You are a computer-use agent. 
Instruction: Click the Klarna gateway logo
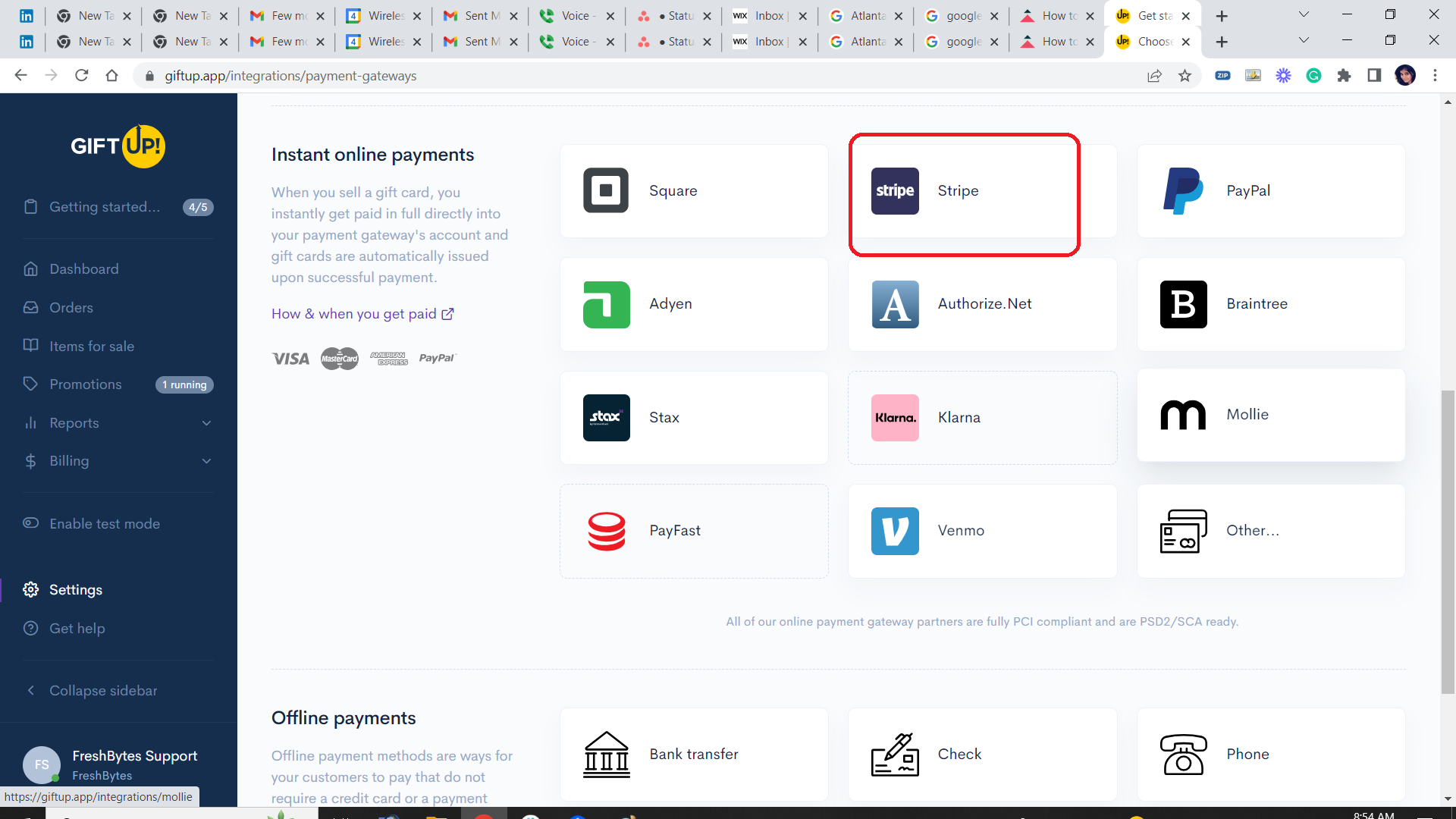(x=895, y=418)
